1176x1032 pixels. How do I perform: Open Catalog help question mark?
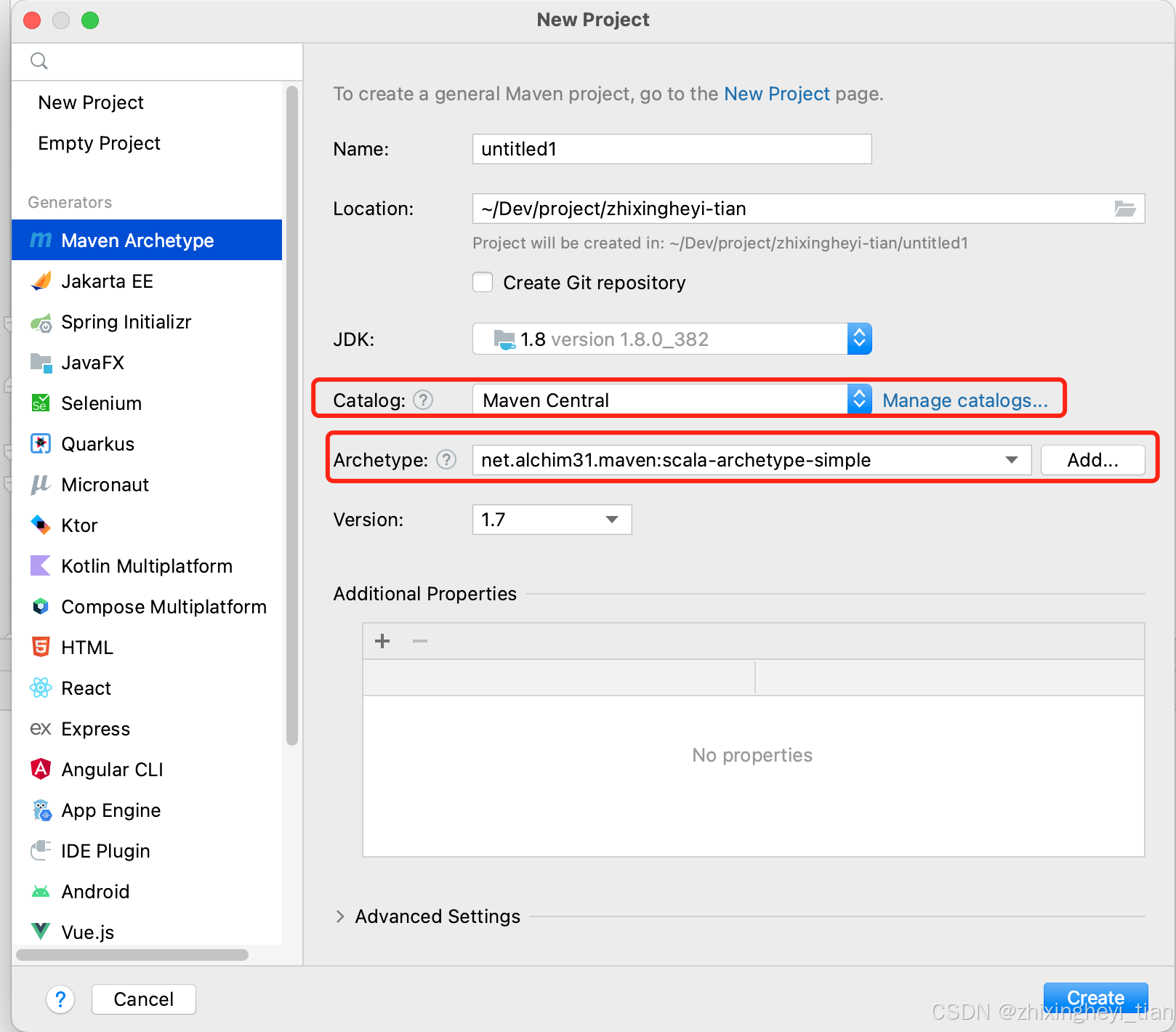pyautogui.click(x=423, y=400)
